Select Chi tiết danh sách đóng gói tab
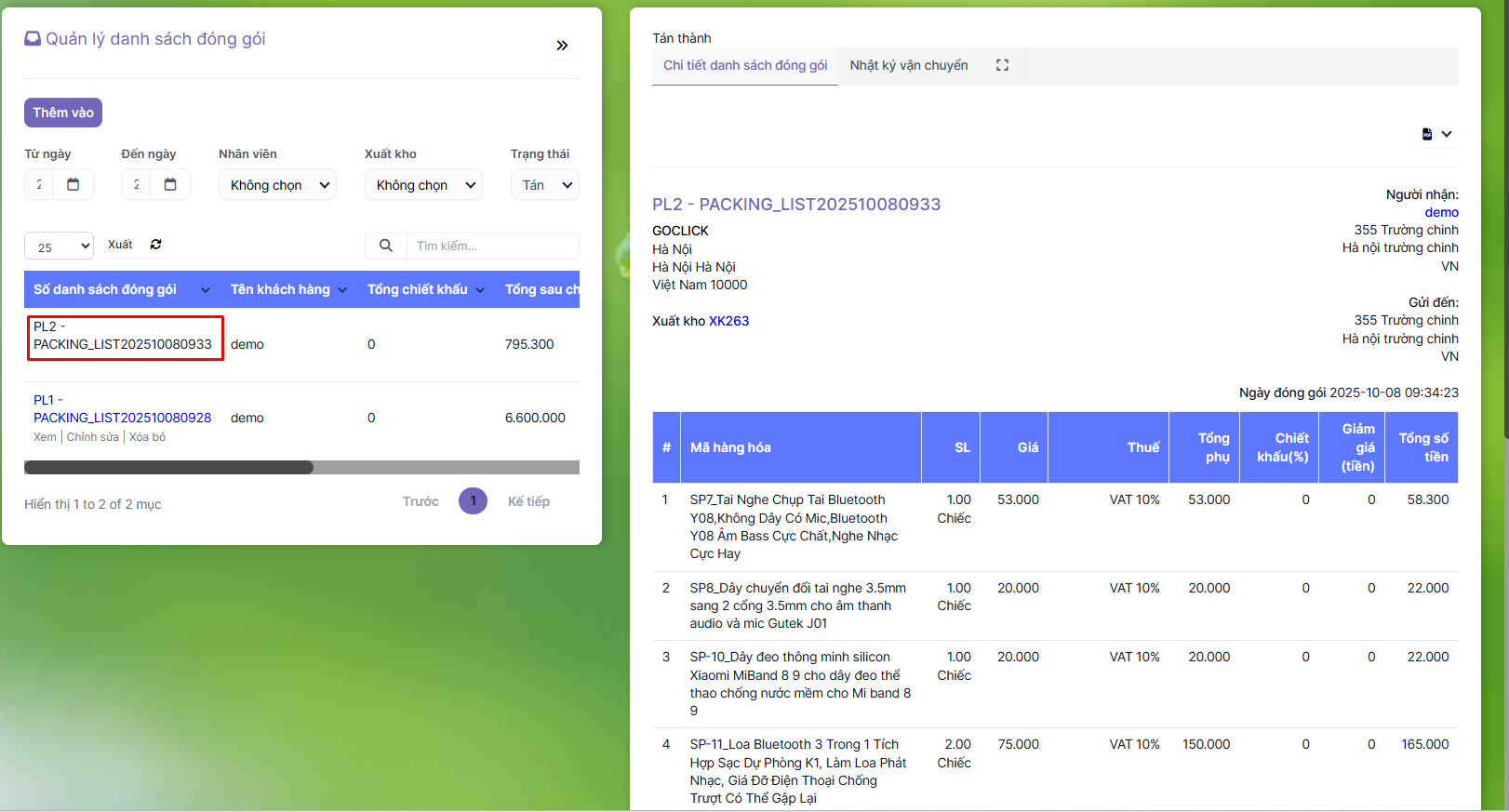 [x=744, y=65]
